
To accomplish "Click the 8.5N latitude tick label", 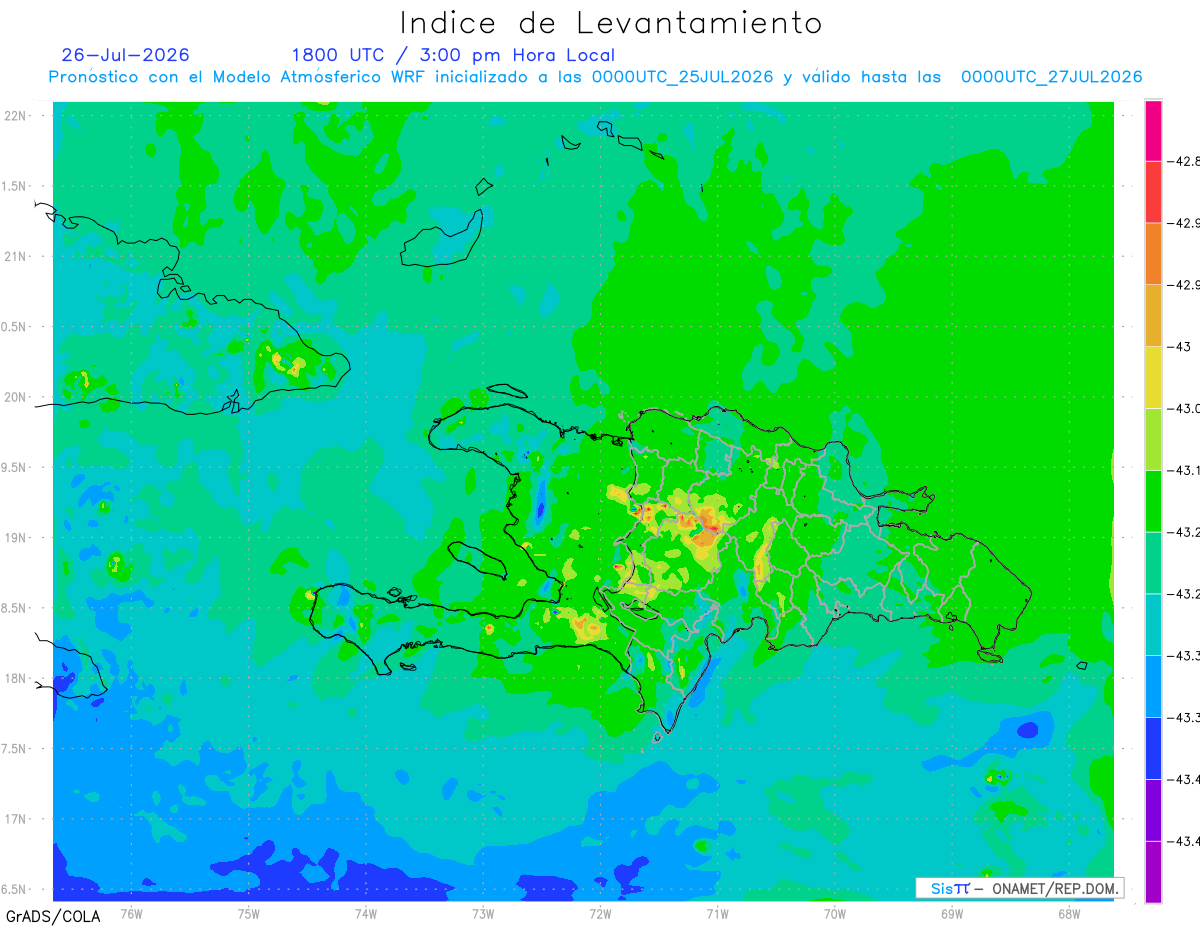I will (15, 608).
